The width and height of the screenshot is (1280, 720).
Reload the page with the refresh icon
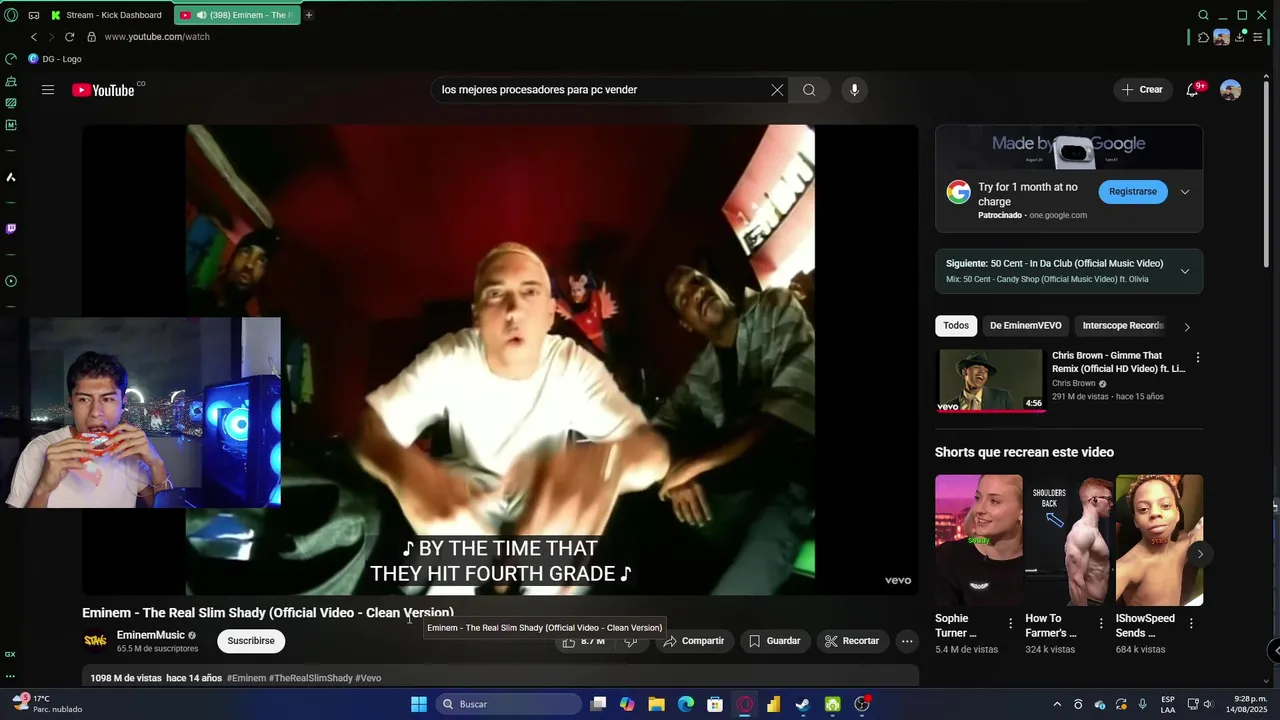tap(69, 37)
